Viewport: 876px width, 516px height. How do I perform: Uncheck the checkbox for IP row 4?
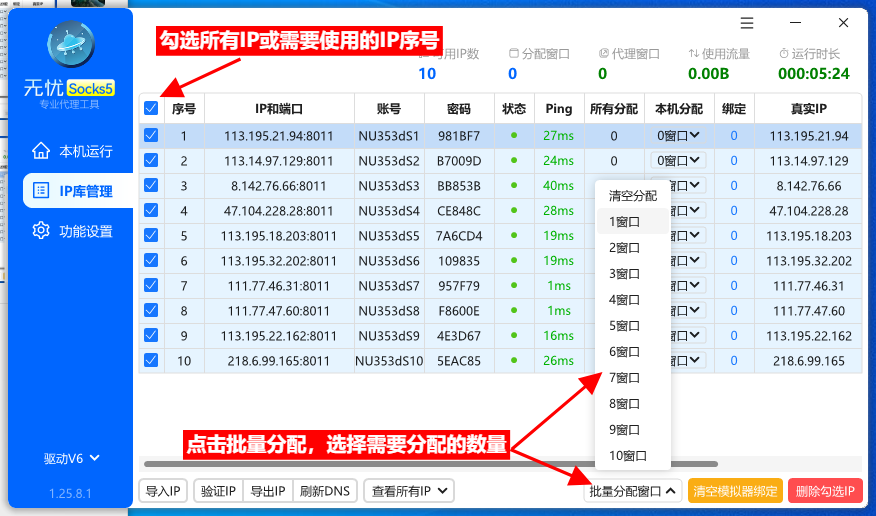(x=151, y=210)
